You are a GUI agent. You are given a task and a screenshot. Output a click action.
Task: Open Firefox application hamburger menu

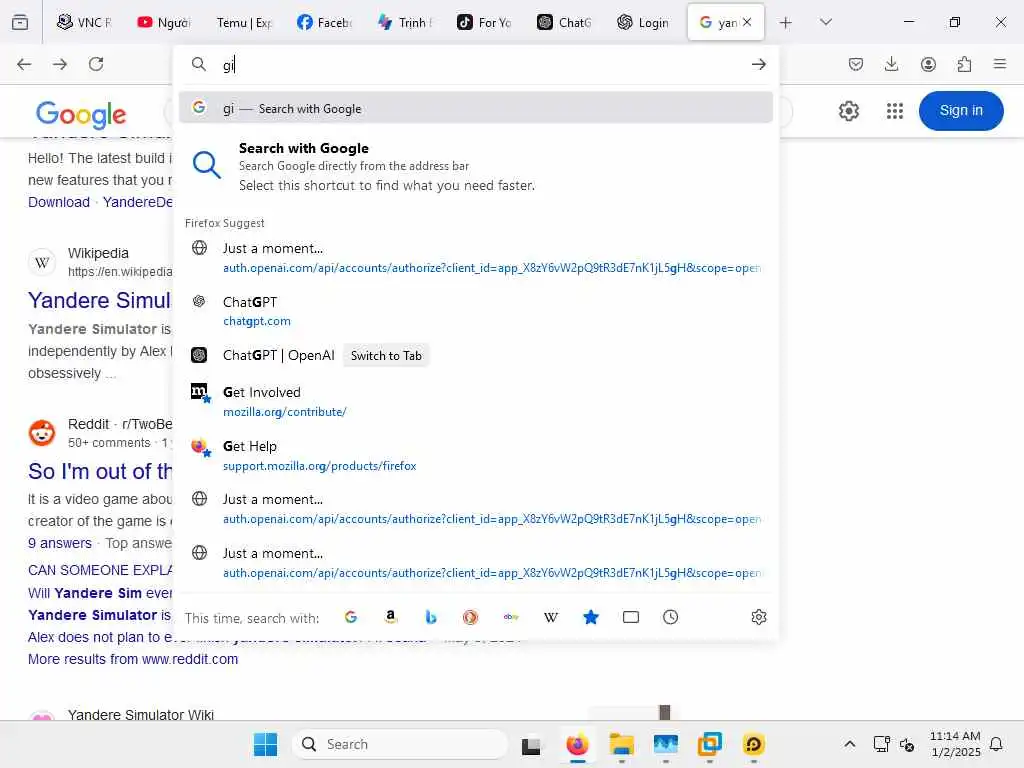coord(999,64)
